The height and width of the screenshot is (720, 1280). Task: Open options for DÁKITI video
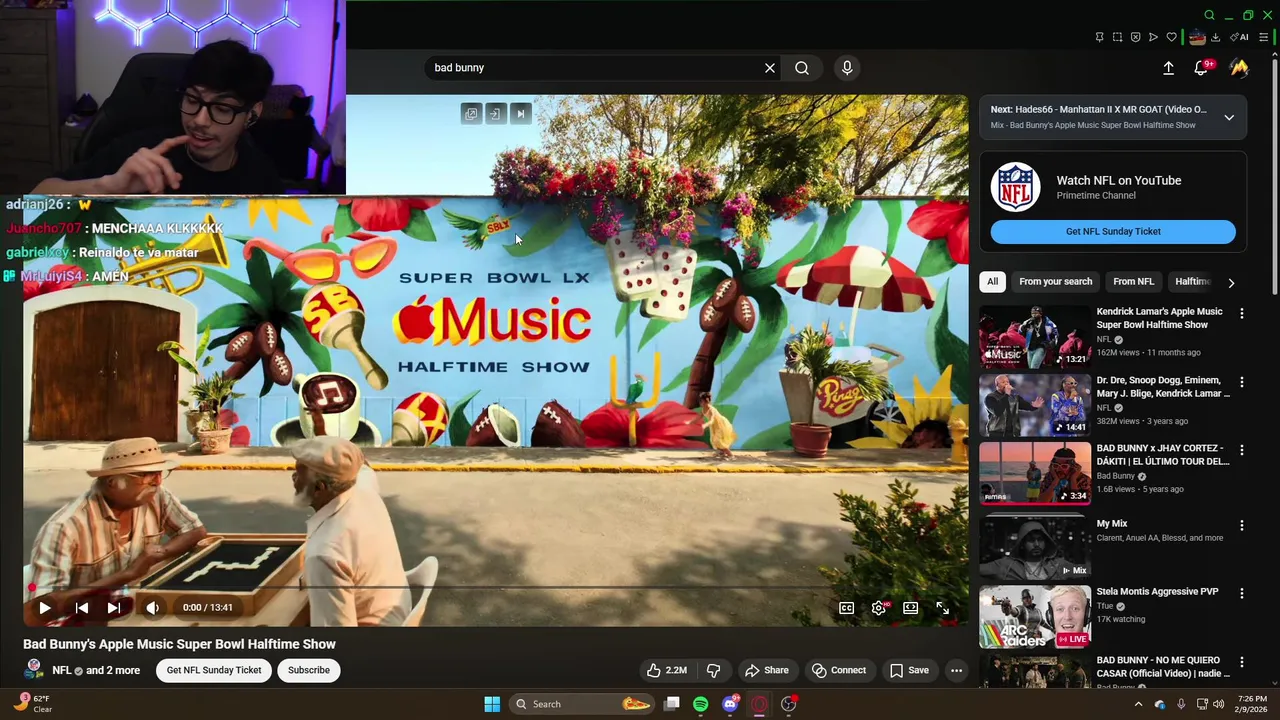tap(1241, 450)
